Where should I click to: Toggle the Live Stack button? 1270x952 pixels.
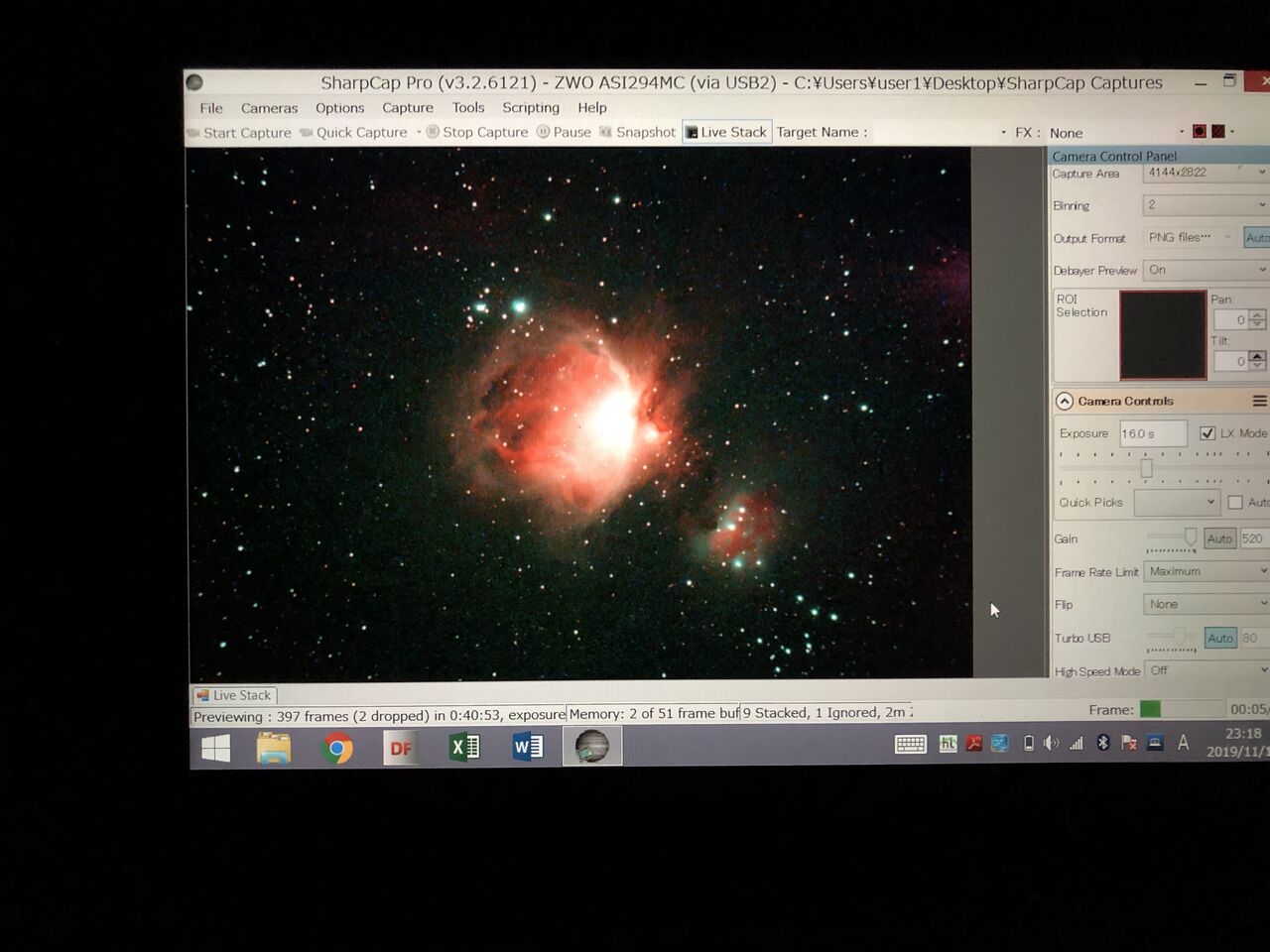point(726,132)
